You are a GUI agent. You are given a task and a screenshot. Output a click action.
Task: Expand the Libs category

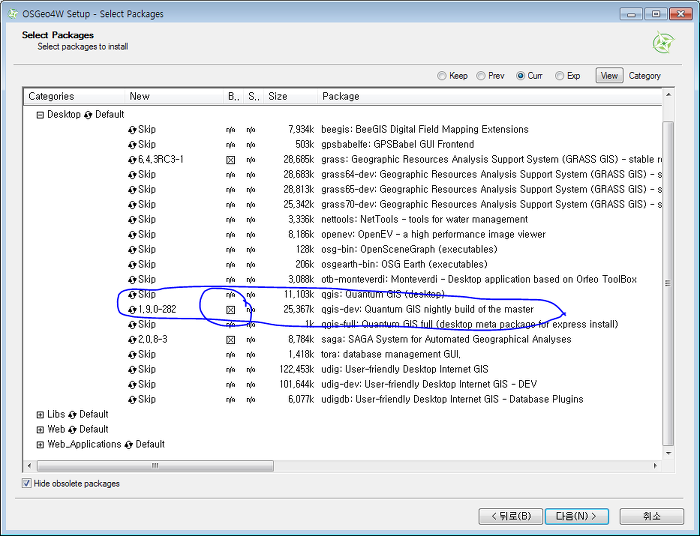[40, 415]
